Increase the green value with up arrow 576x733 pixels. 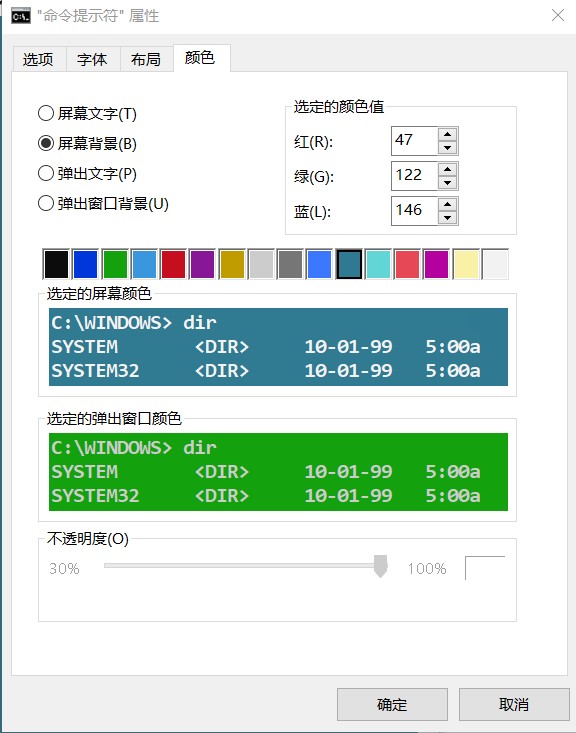click(447, 170)
